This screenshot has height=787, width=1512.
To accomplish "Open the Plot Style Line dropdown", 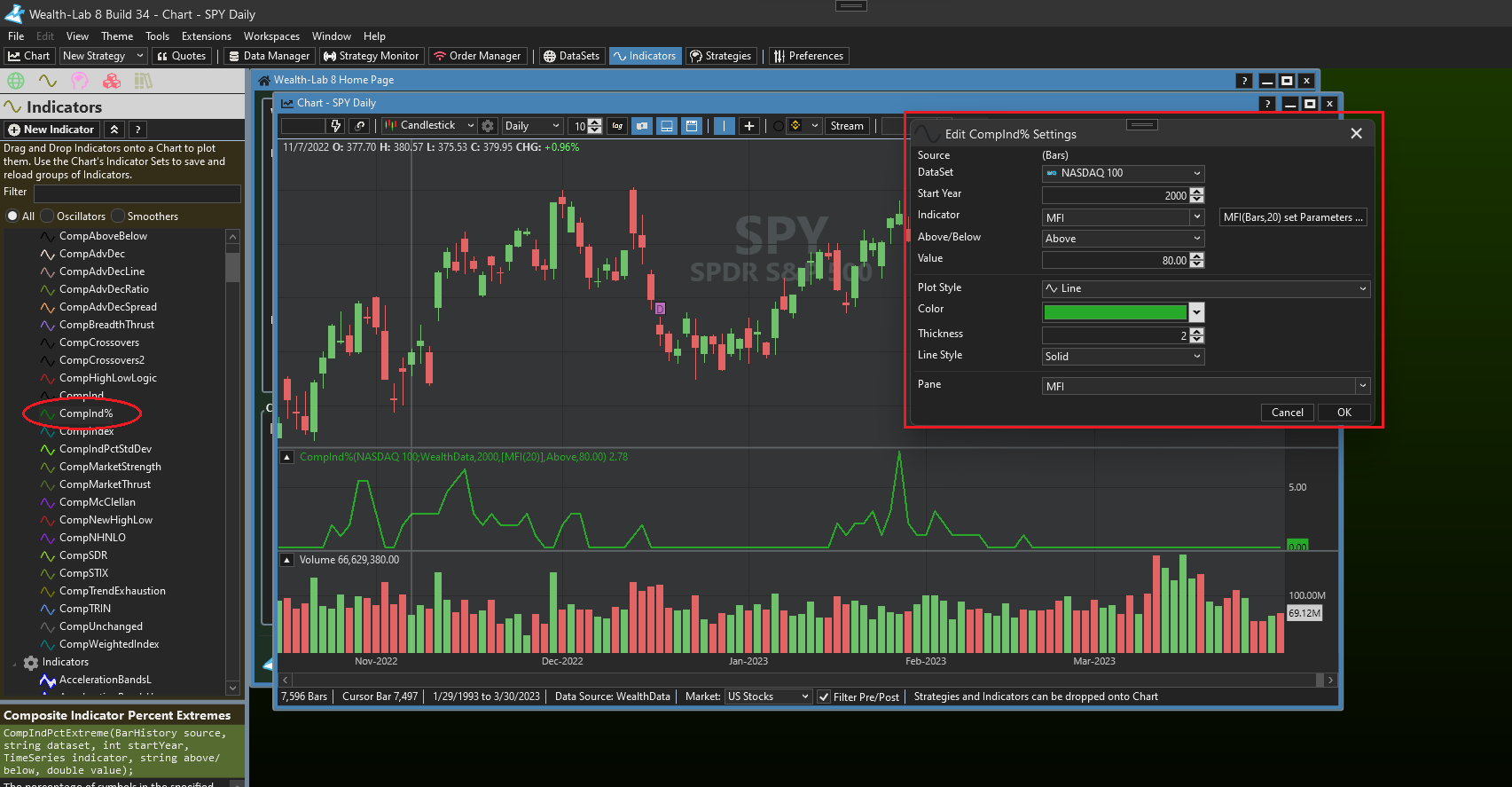I will pyautogui.click(x=1206, y=288).
